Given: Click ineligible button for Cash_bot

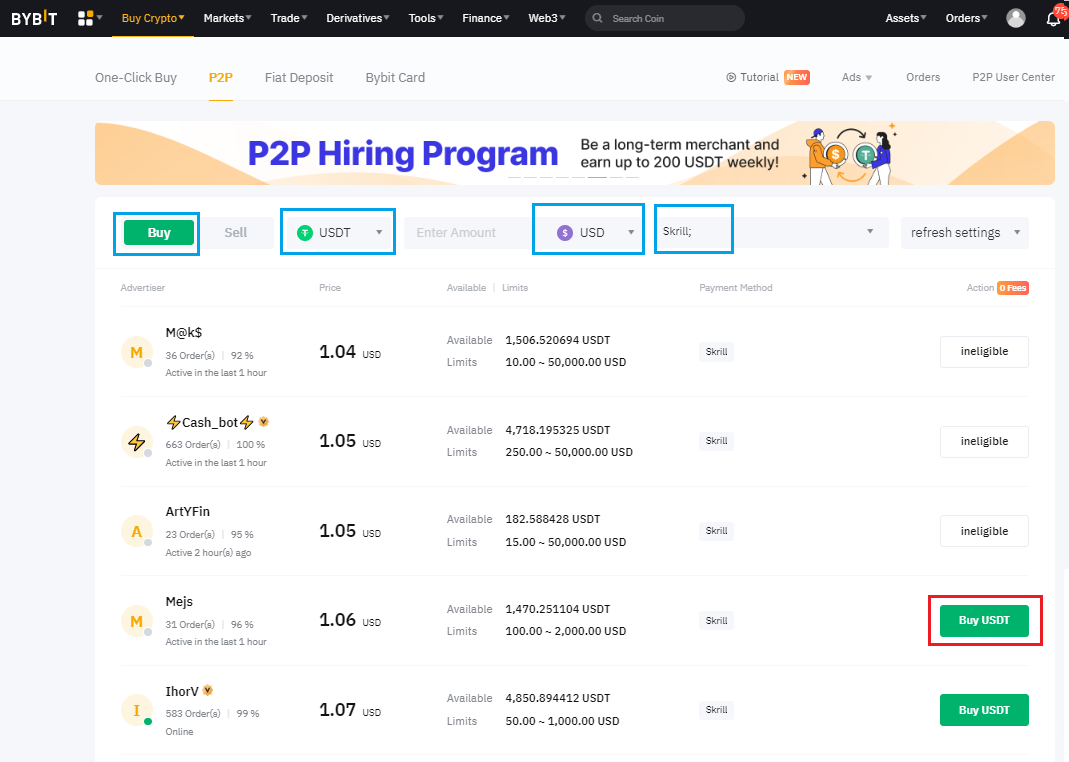Looking at the screenshot, I should tap(984, 442).
